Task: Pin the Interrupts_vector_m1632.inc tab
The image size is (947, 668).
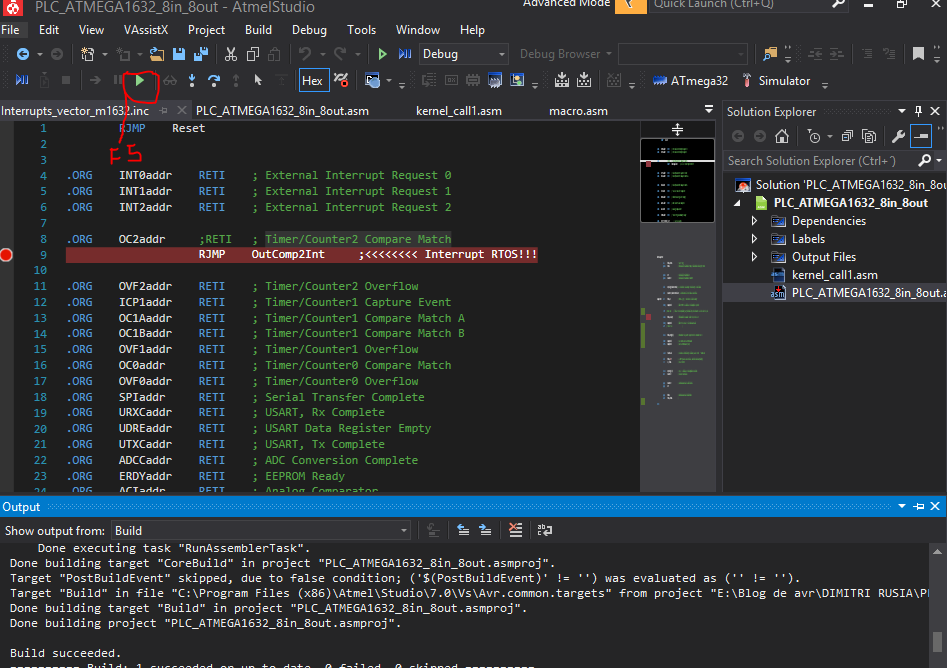Action: (163, 111)
